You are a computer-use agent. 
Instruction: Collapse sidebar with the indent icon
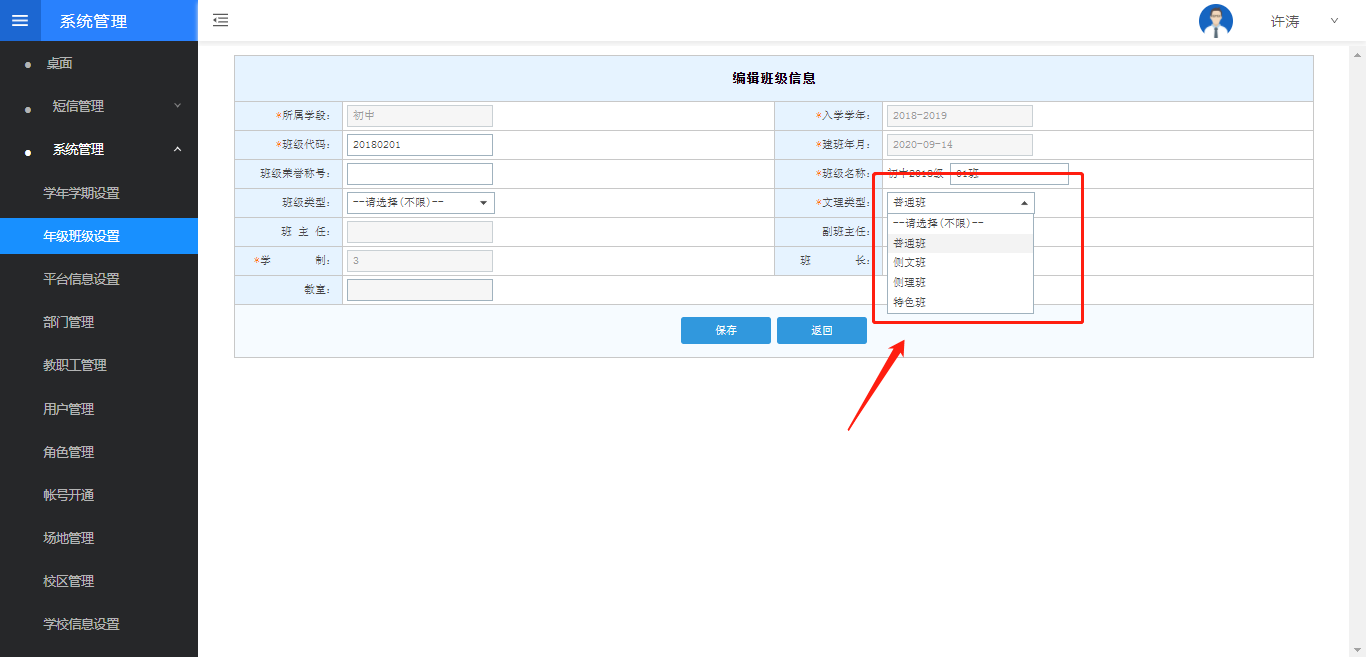(221, 21)
